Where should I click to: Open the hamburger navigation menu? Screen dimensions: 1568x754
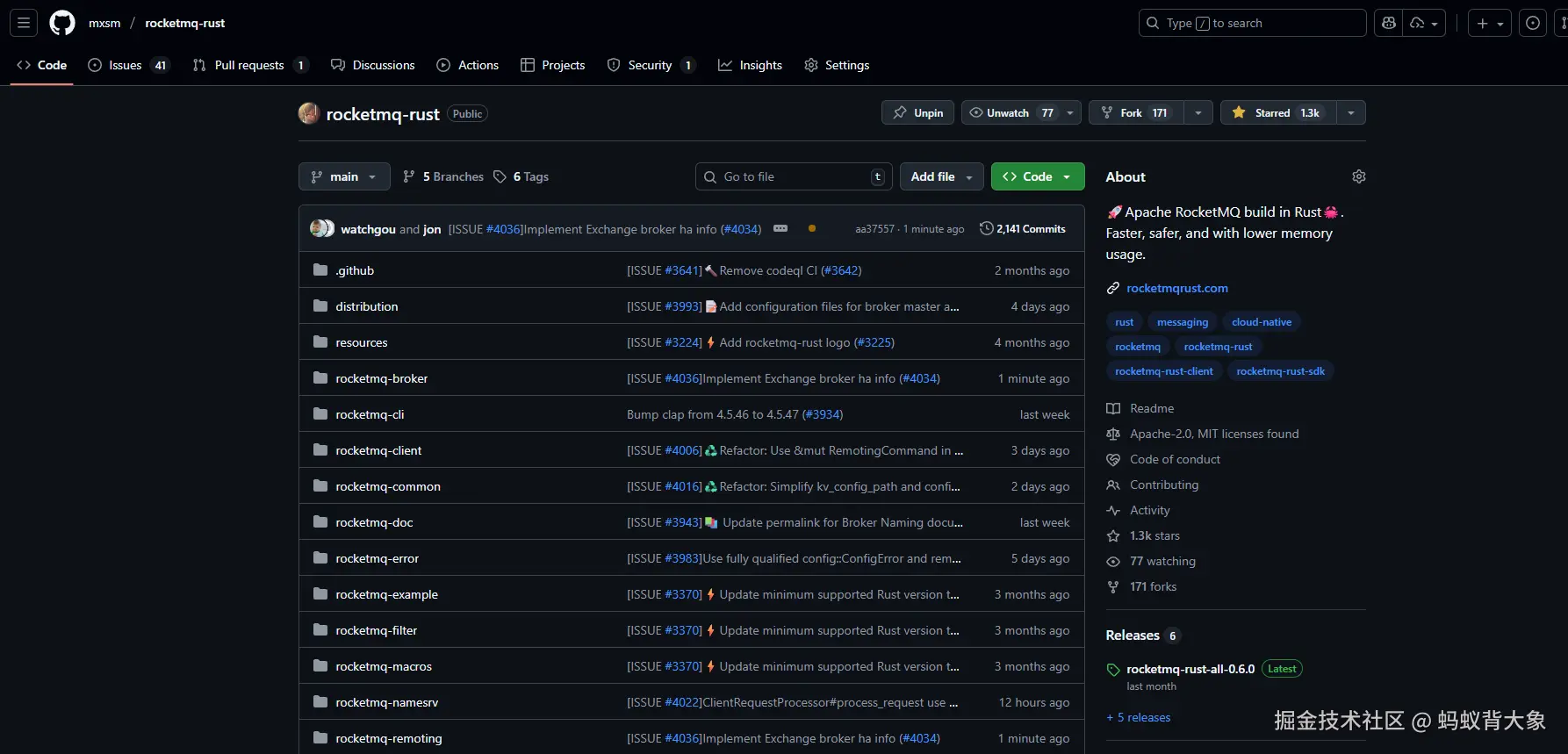(x=24, y=23)
